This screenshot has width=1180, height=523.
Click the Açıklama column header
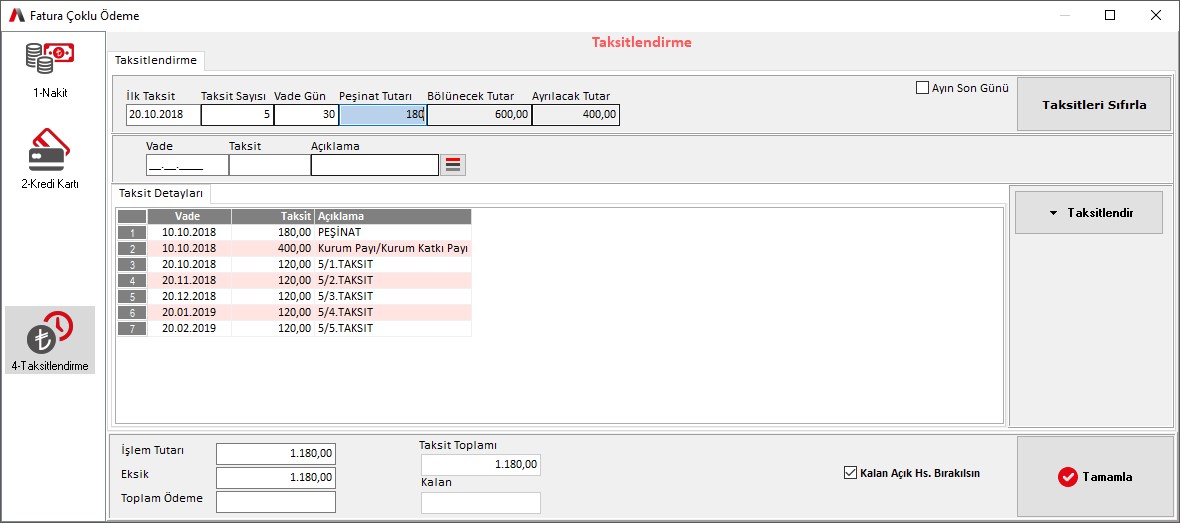pos(392,217)
